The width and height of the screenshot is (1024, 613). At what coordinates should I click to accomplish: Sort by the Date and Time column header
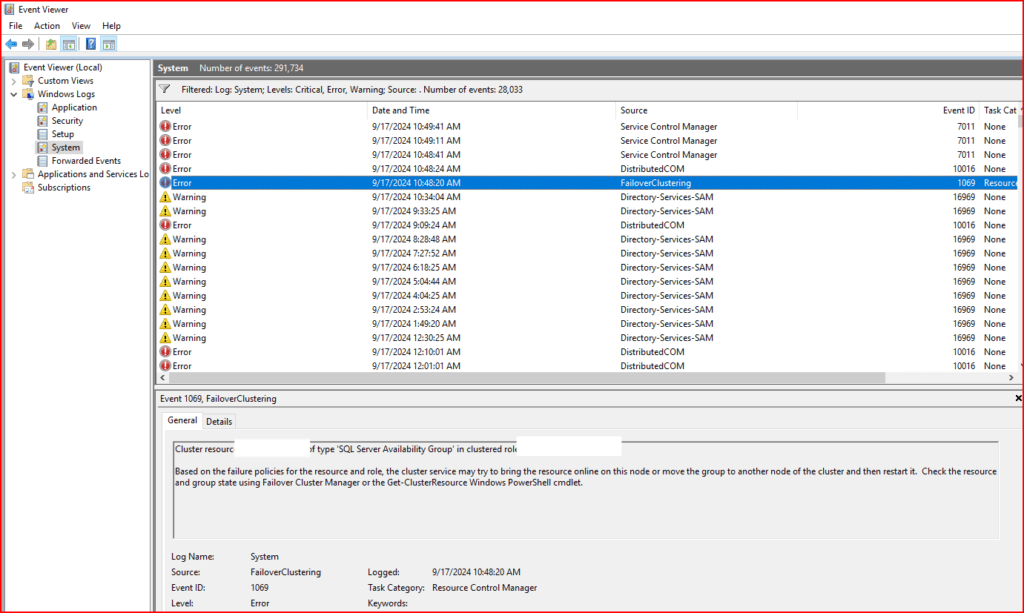(x=400, y=110)
